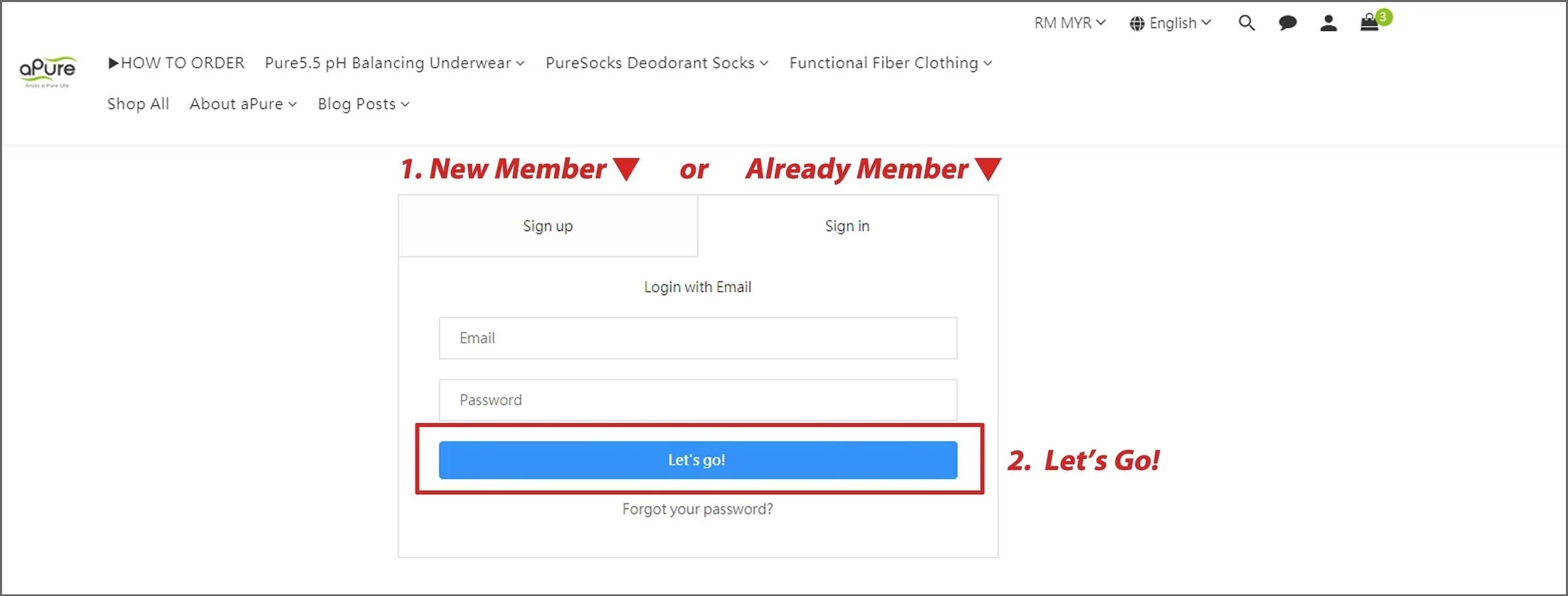
Task: Focus the Email input field
Action: [698, 338]
